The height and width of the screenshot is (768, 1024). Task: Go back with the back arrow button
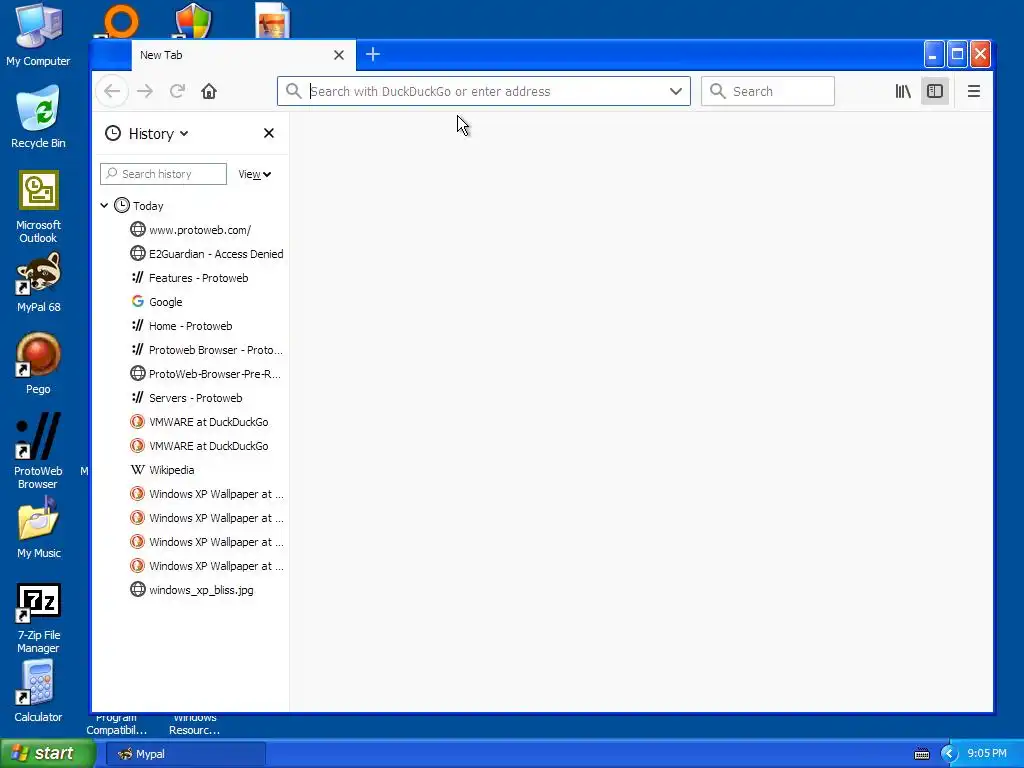112,91
